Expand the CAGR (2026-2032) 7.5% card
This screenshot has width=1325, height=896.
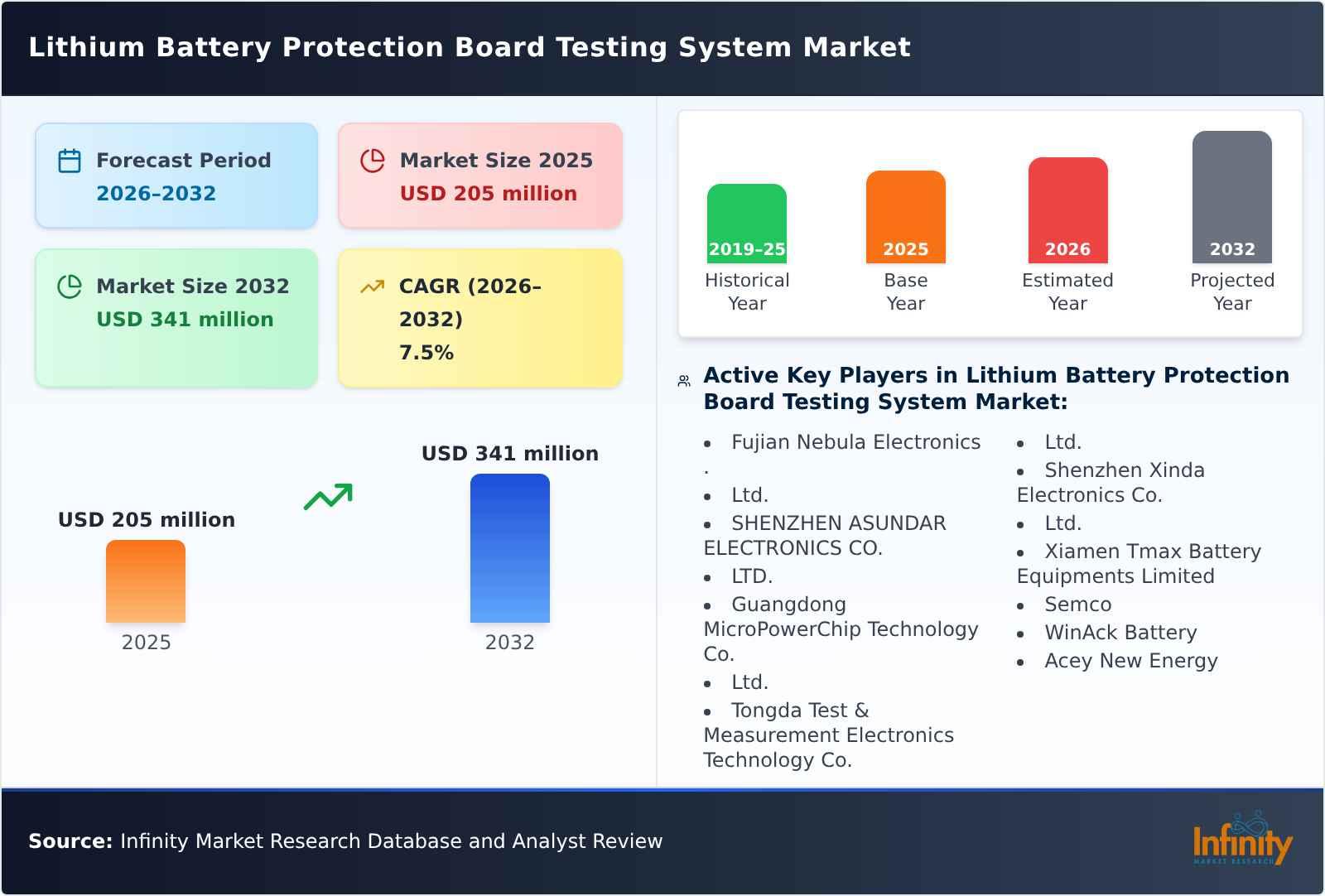479,317
